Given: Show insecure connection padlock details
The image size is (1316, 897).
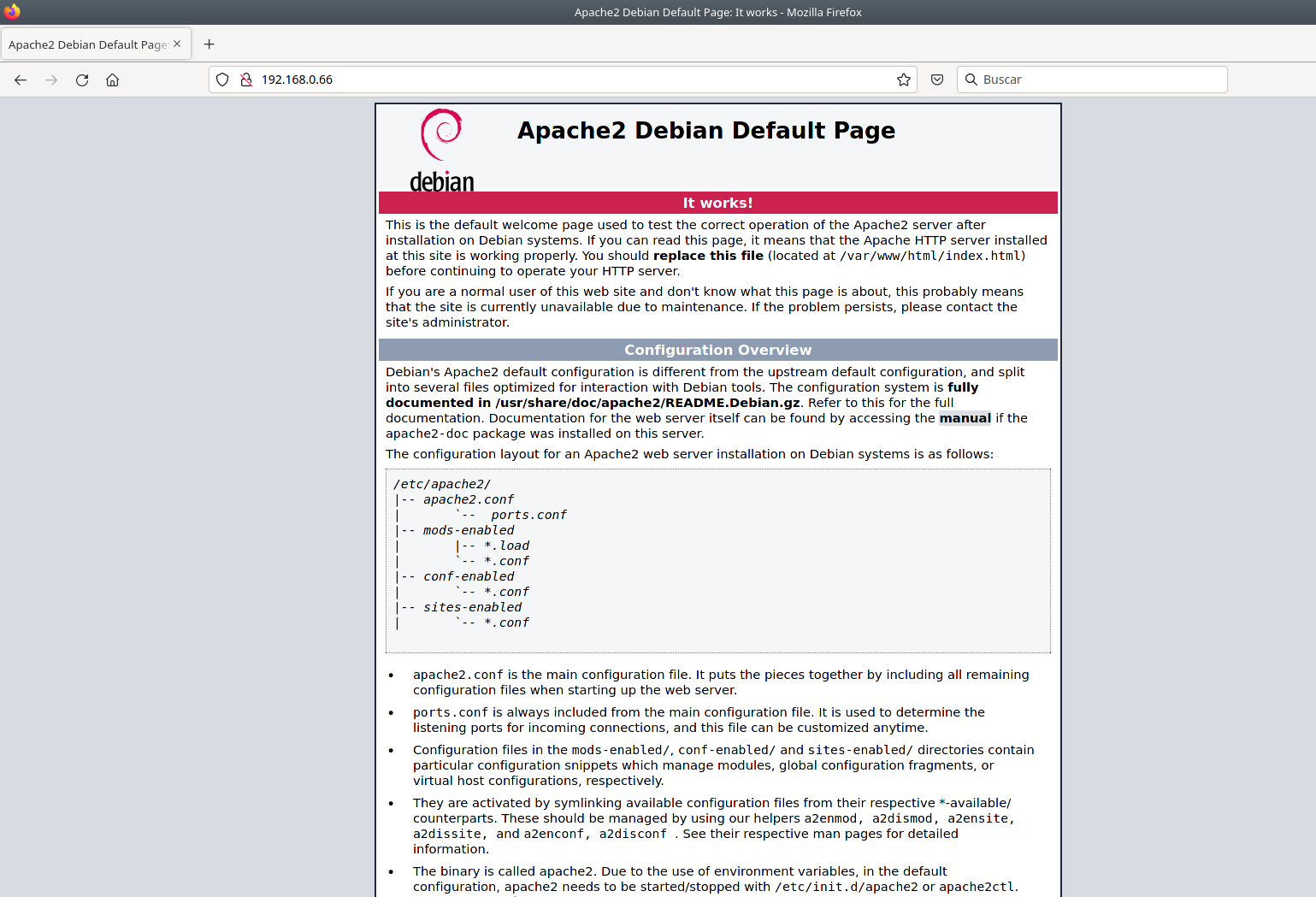Looking at the screenshot, I should coord(246,80).
